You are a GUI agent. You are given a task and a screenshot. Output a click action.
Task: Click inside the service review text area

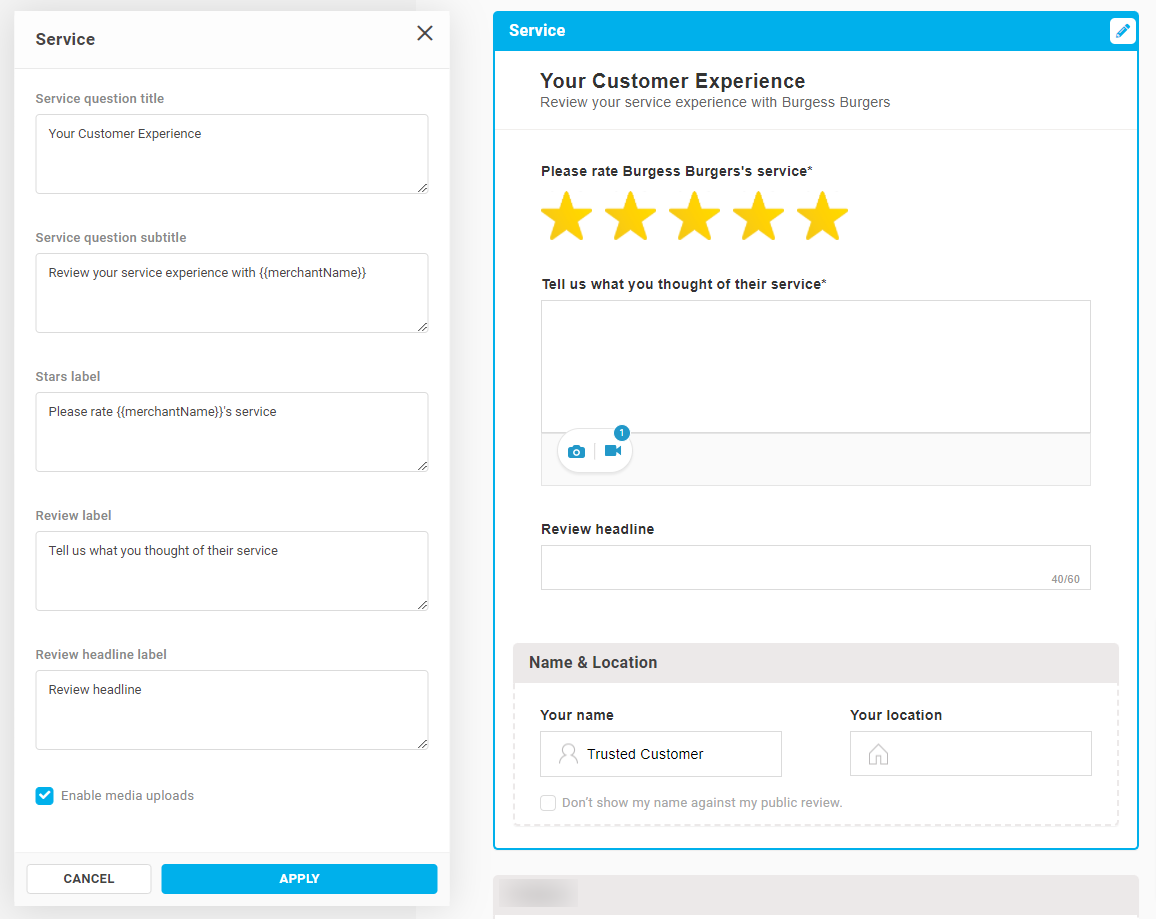[x=815, y=365]
